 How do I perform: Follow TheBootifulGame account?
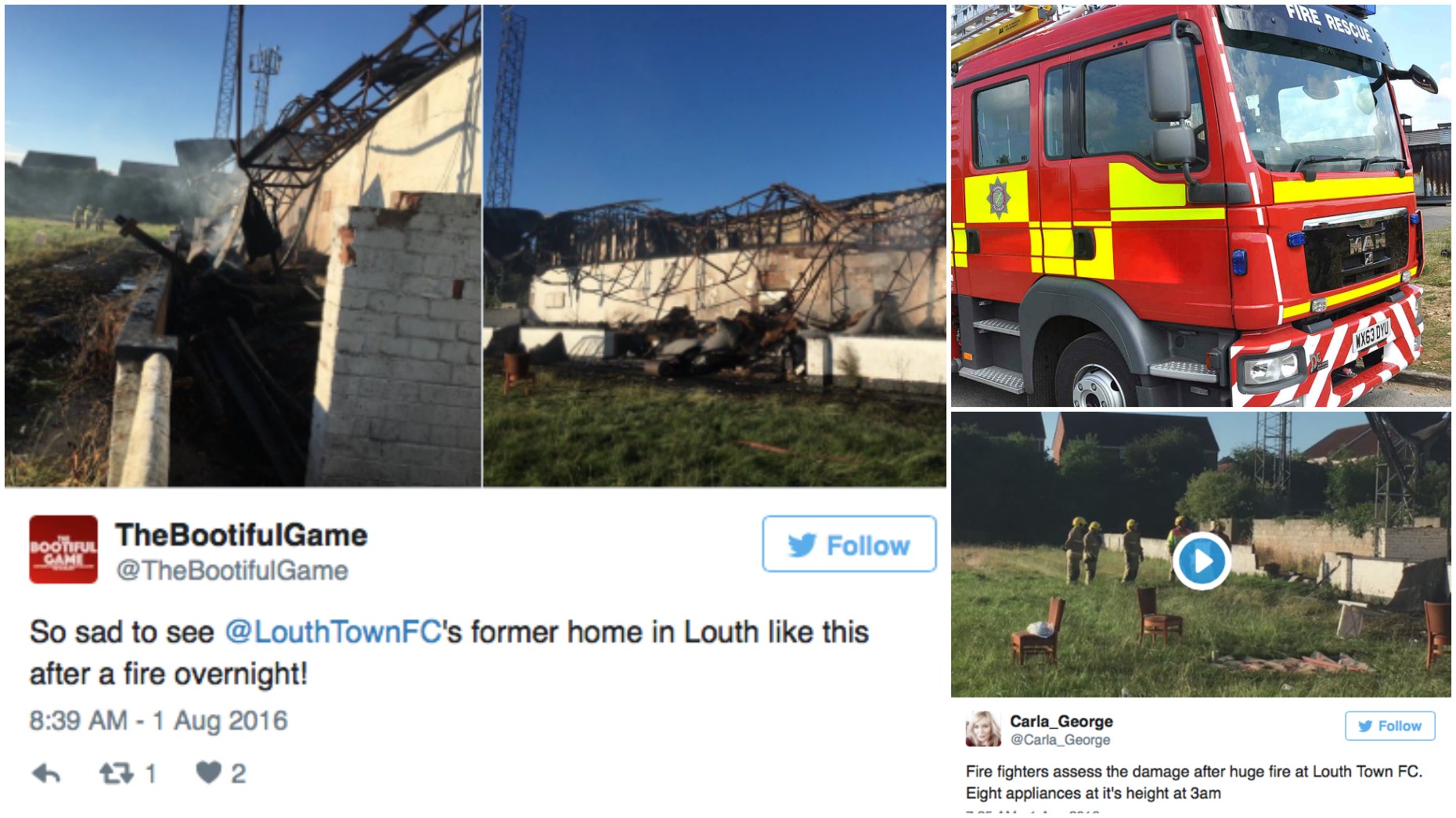pyautogui.click(x=849, y=544)
